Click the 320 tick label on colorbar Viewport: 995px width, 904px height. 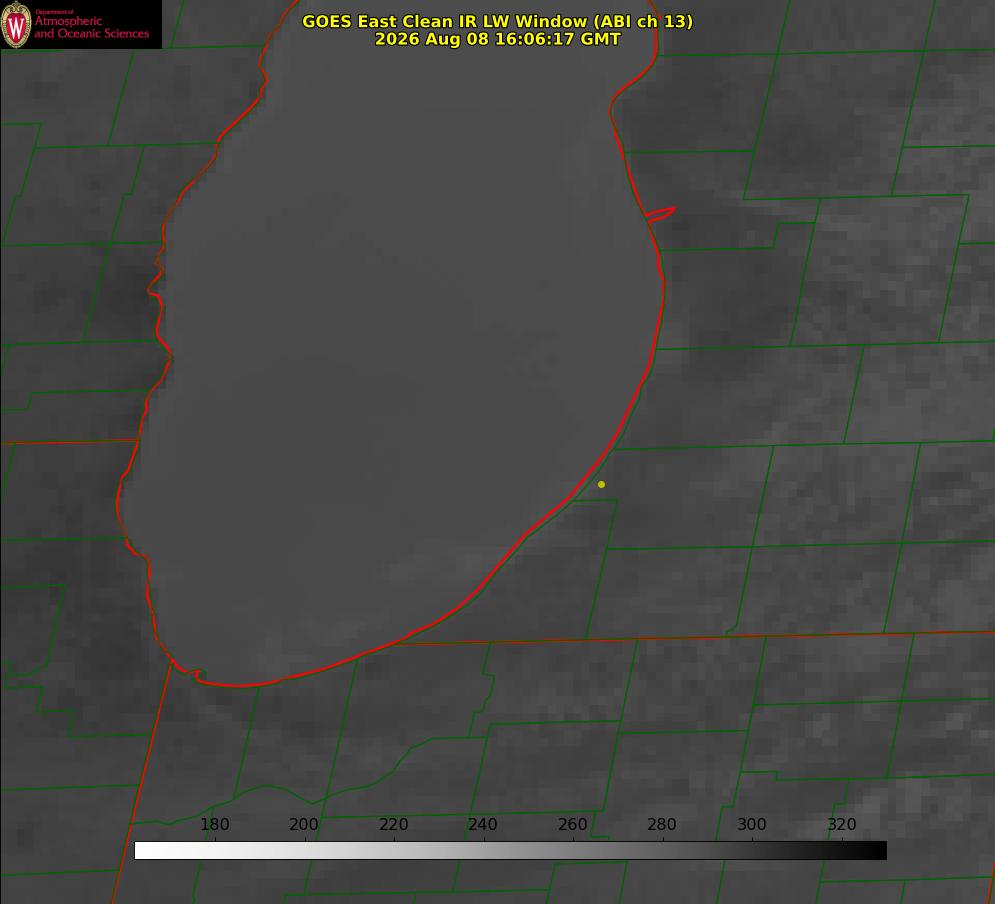[x=842, y=824]
